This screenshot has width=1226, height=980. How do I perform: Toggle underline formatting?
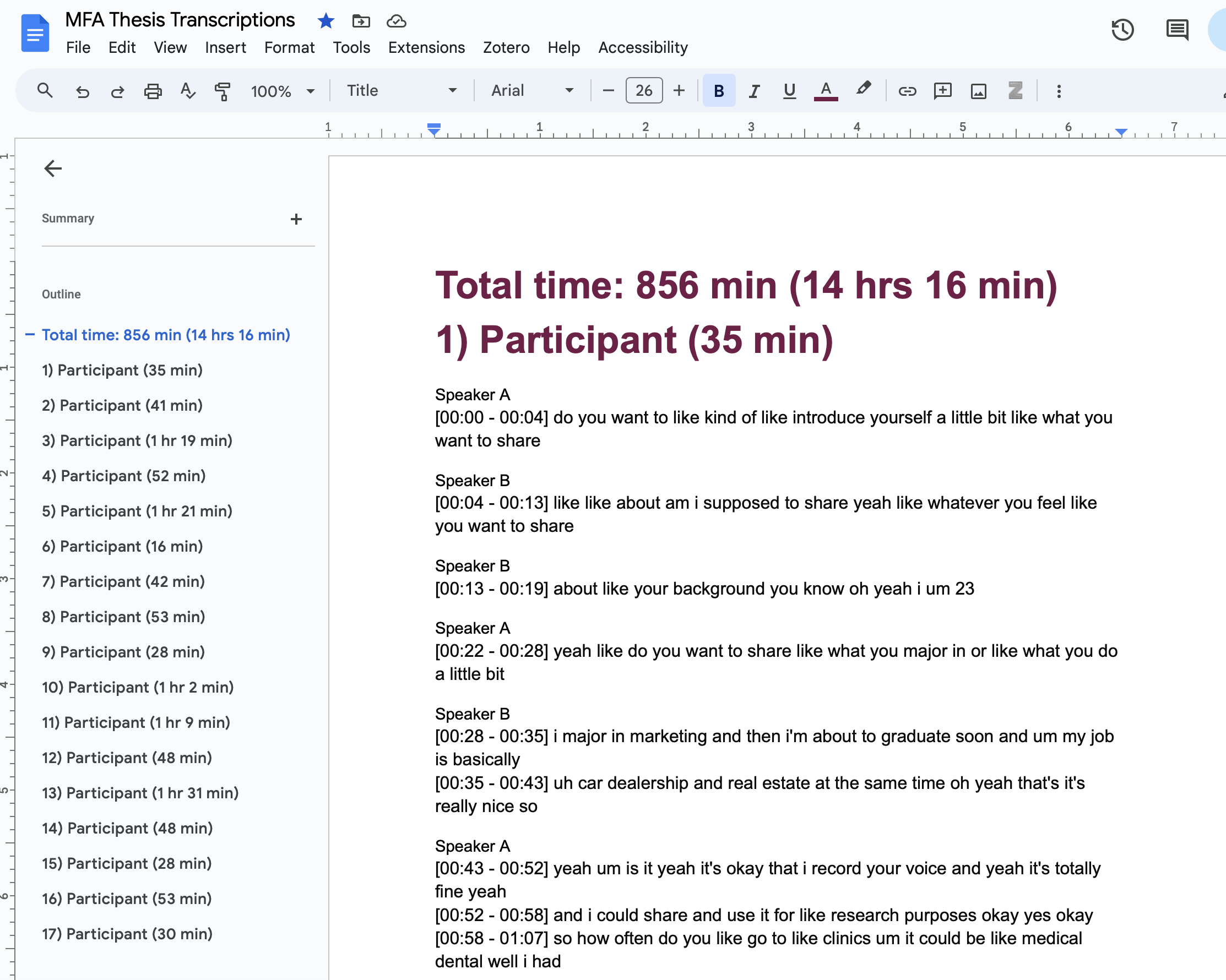[789, 91]
